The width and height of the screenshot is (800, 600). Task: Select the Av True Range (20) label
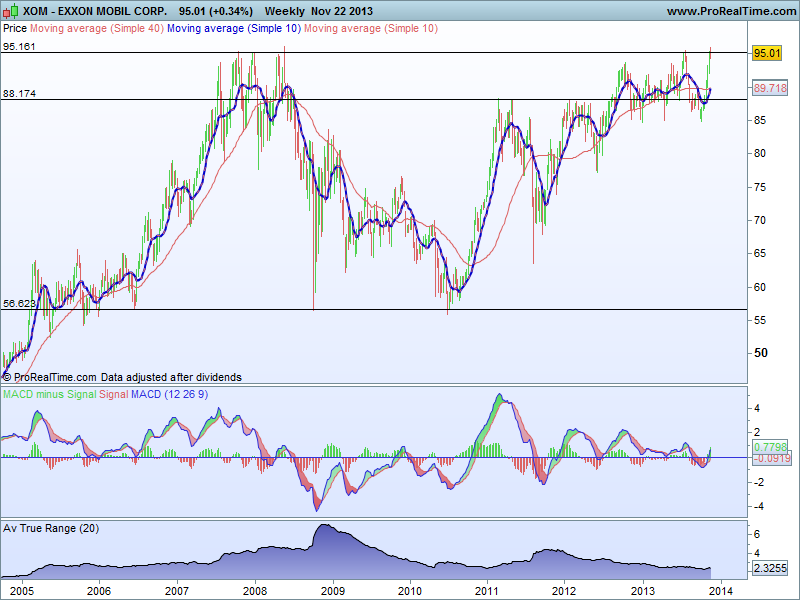[51, 529]
